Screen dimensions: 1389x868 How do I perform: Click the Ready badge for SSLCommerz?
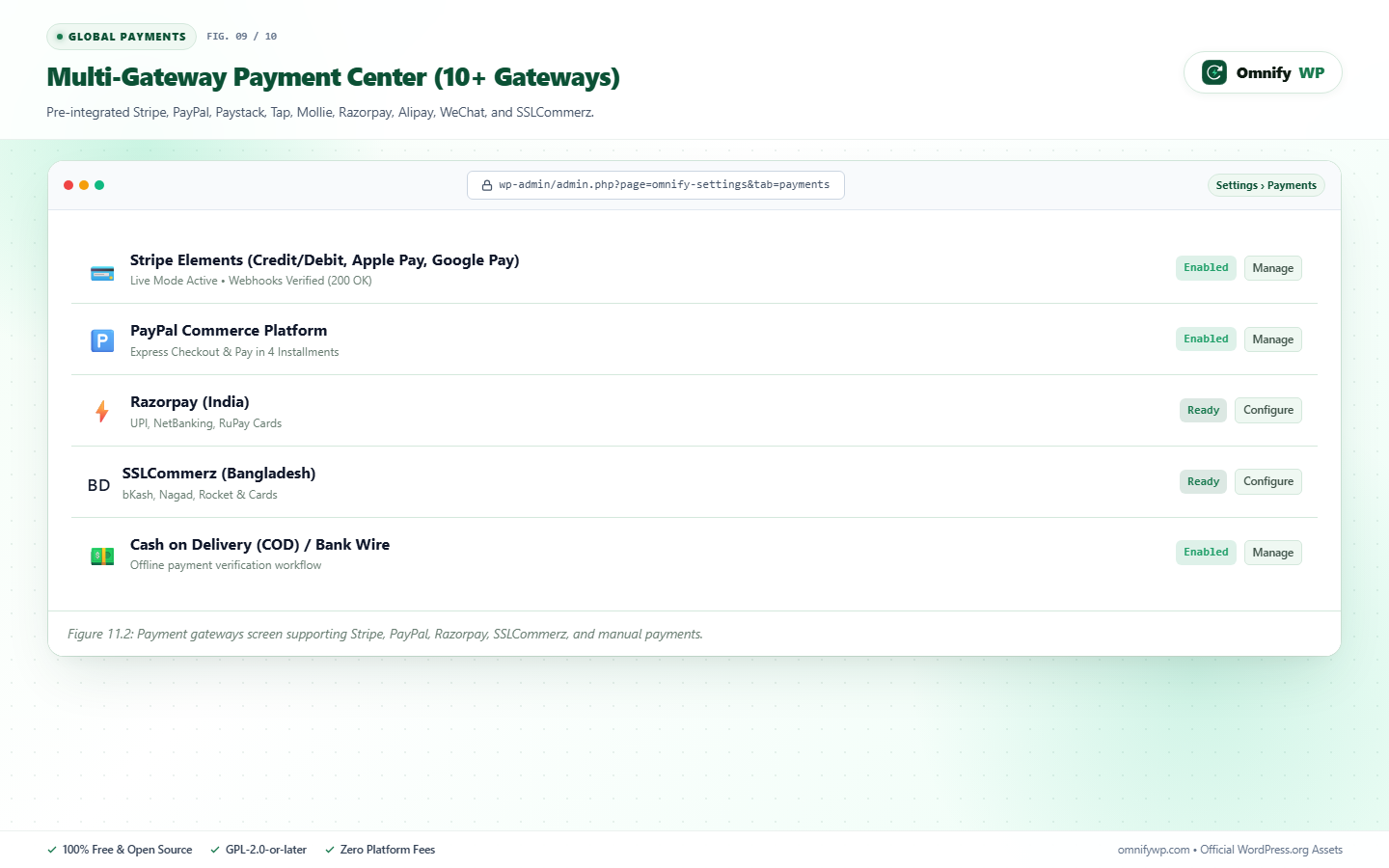pyautogui.click(x=1203, y=481)
